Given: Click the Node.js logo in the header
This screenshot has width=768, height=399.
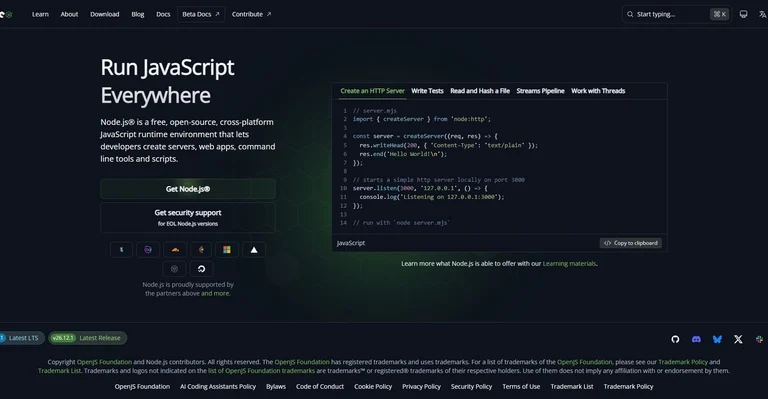Looking at the screenshot, I should (x=6, y=15).
